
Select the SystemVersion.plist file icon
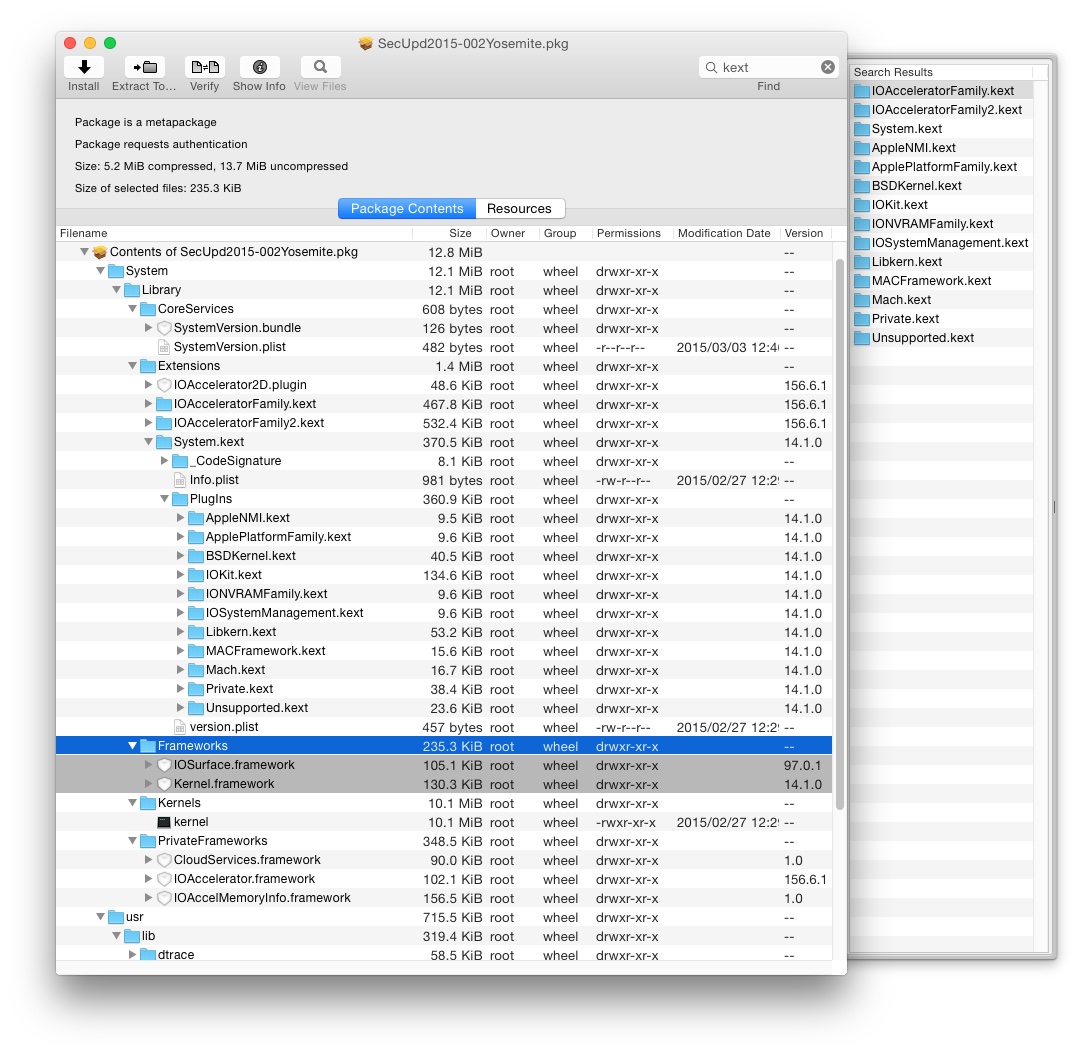click(164, 347)
